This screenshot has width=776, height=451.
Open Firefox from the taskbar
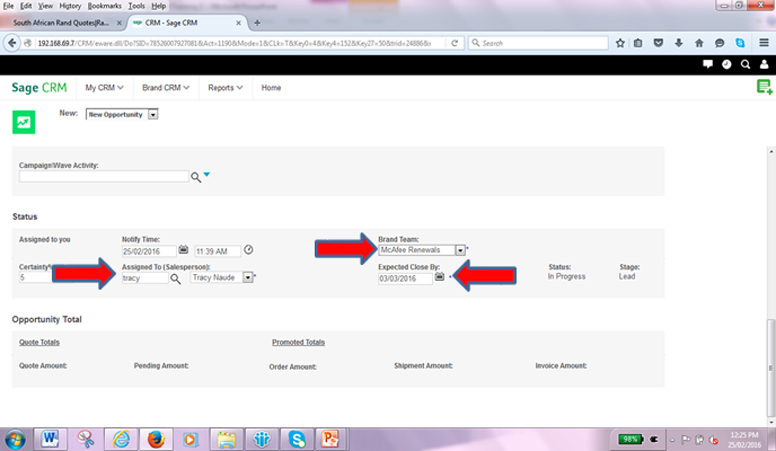click(156, 439)
